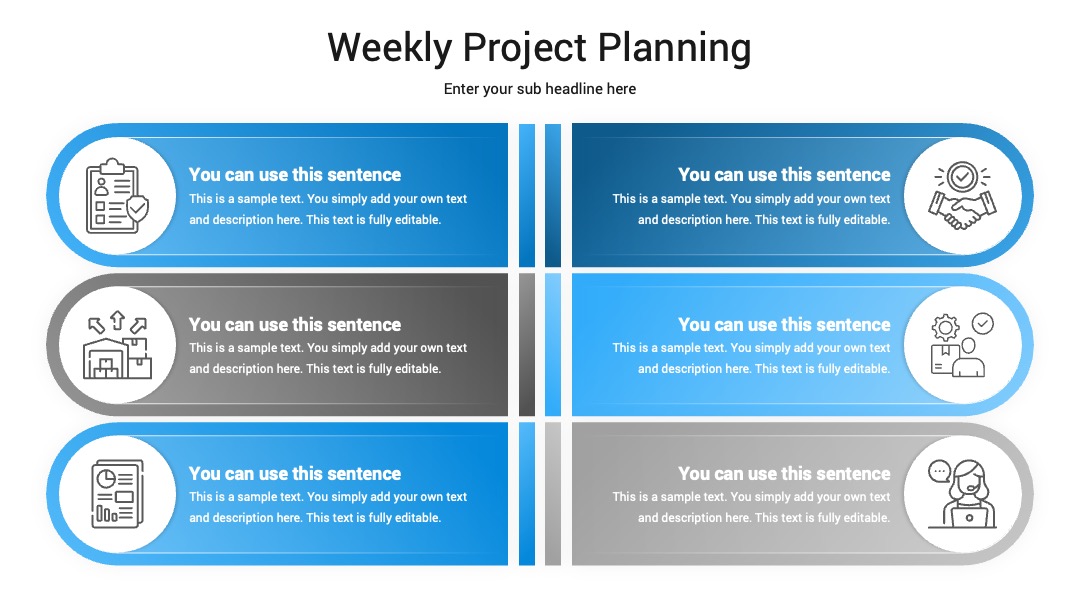Select heading in light blue right banner
Screen dimensions: 1080x608
(784, 324)
